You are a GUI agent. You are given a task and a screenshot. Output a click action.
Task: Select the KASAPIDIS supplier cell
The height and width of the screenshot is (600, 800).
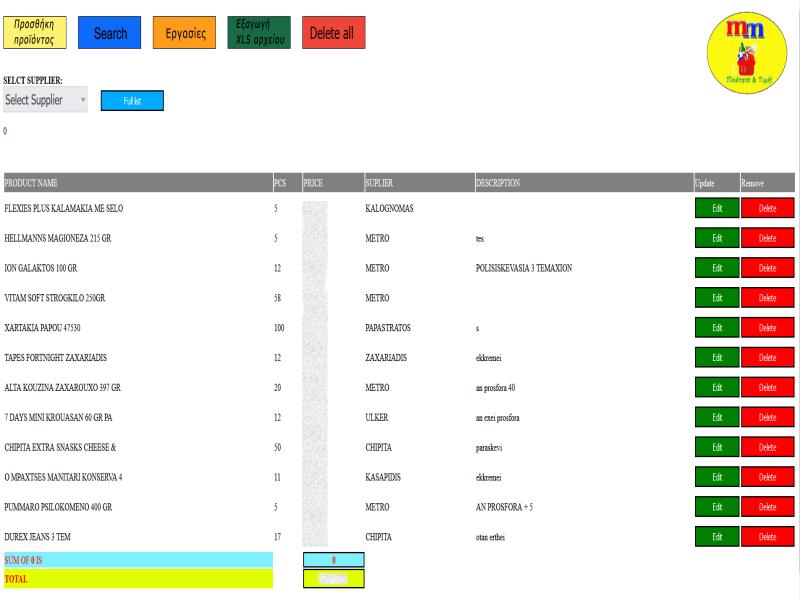(383, 477)
